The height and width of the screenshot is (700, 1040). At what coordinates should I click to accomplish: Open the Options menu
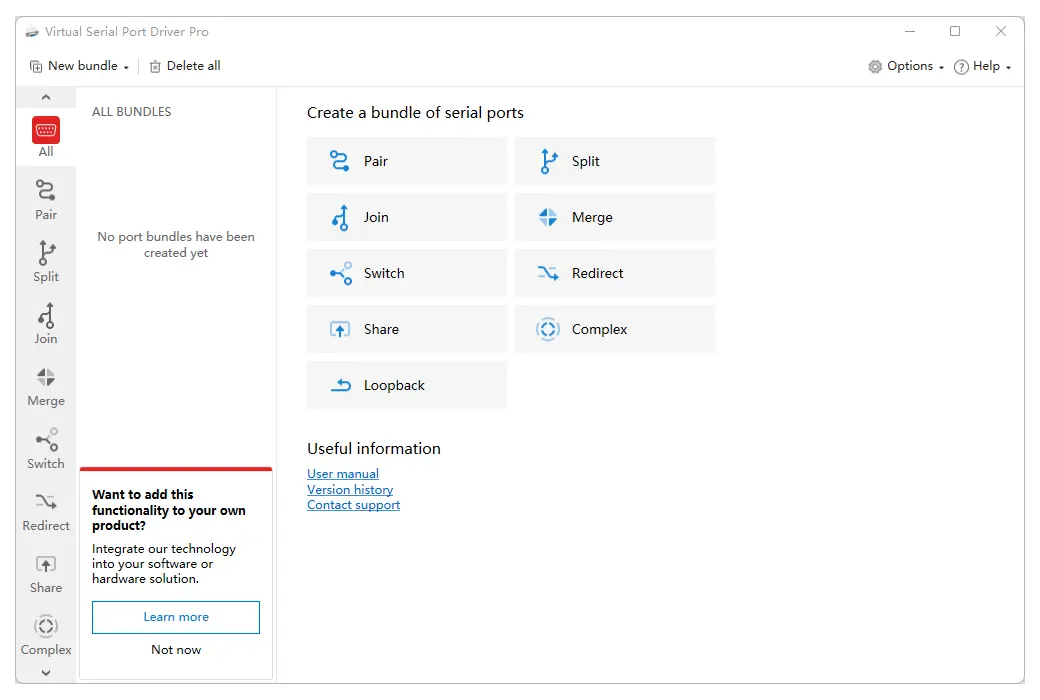(906, 66)
